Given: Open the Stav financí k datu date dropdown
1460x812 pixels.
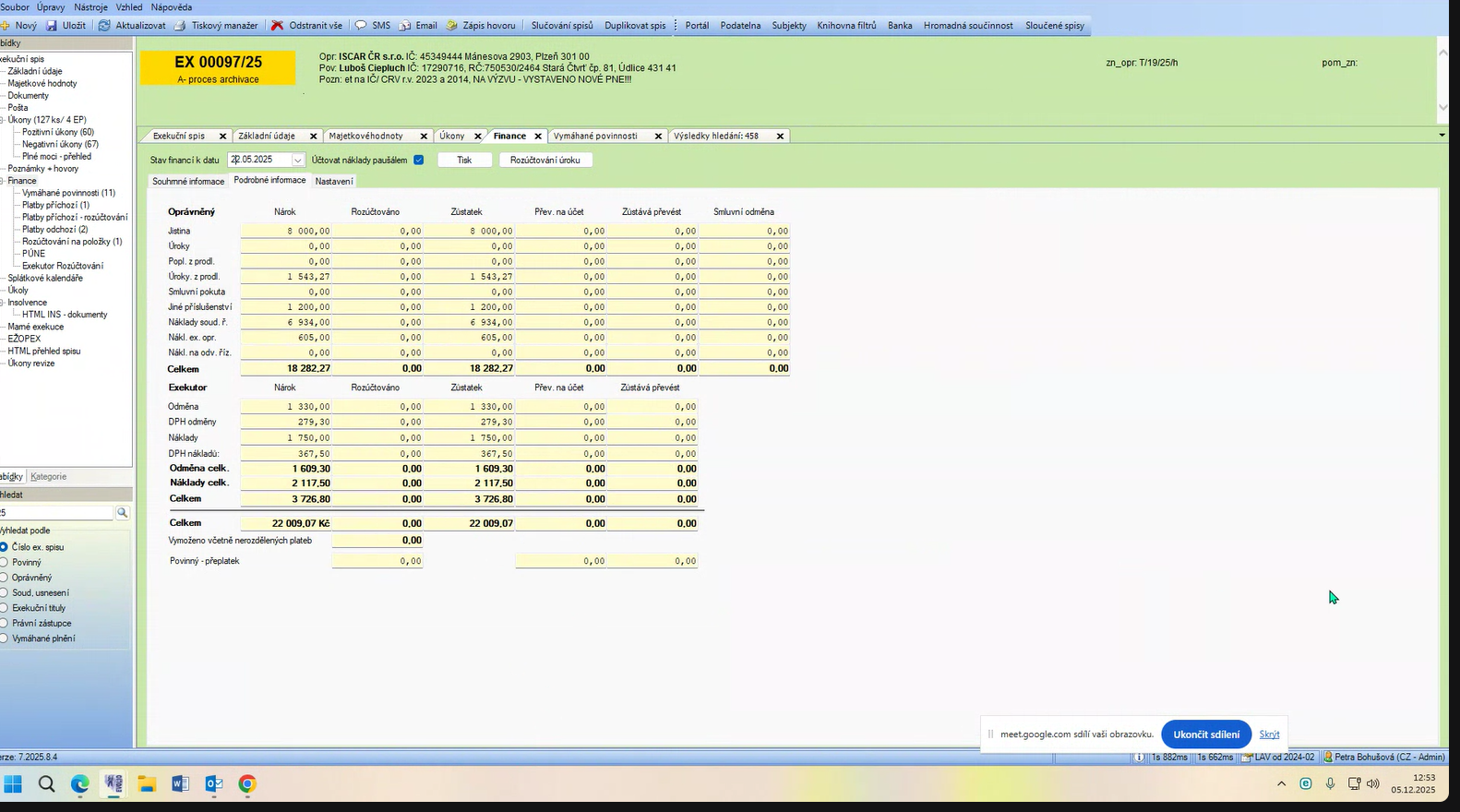Looking at the screenshot, I should (x=297, y=160).
